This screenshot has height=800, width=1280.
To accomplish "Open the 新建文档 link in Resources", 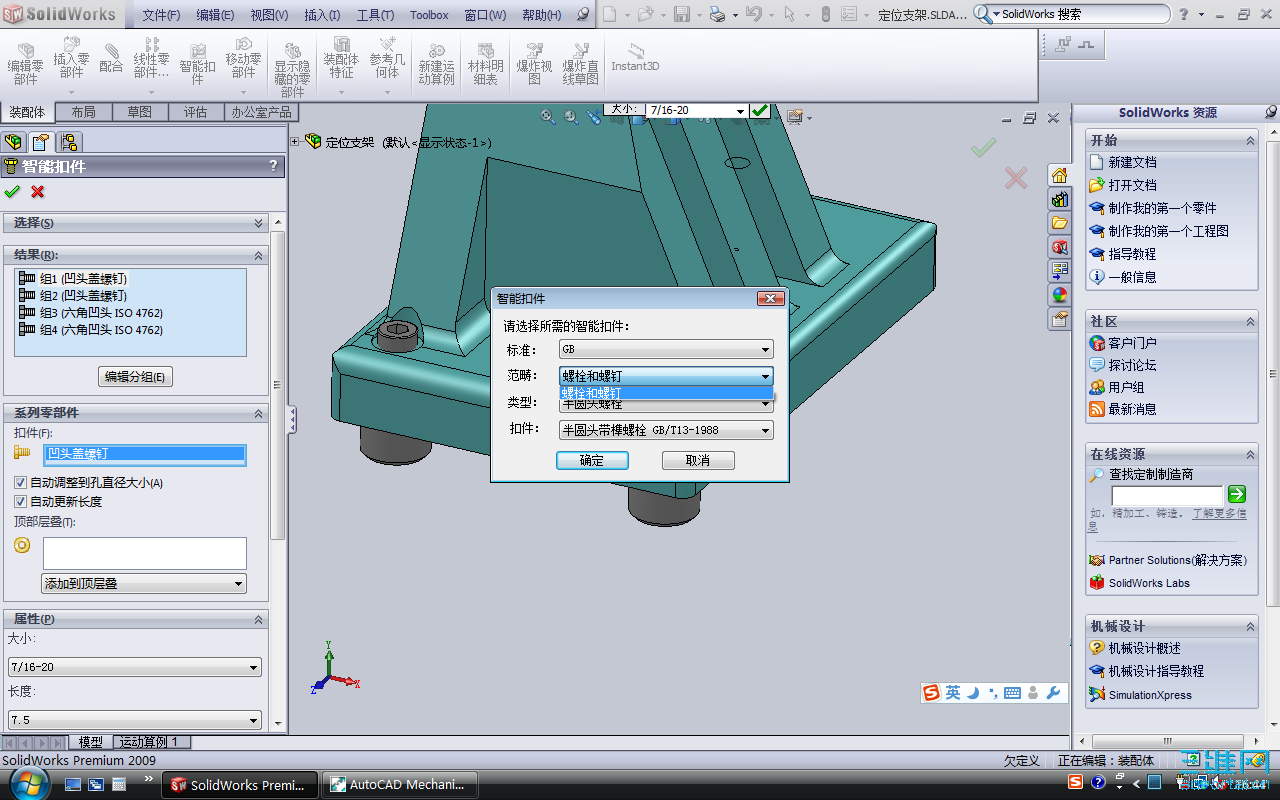I will pyautogui.click(x=1132, y=162).
